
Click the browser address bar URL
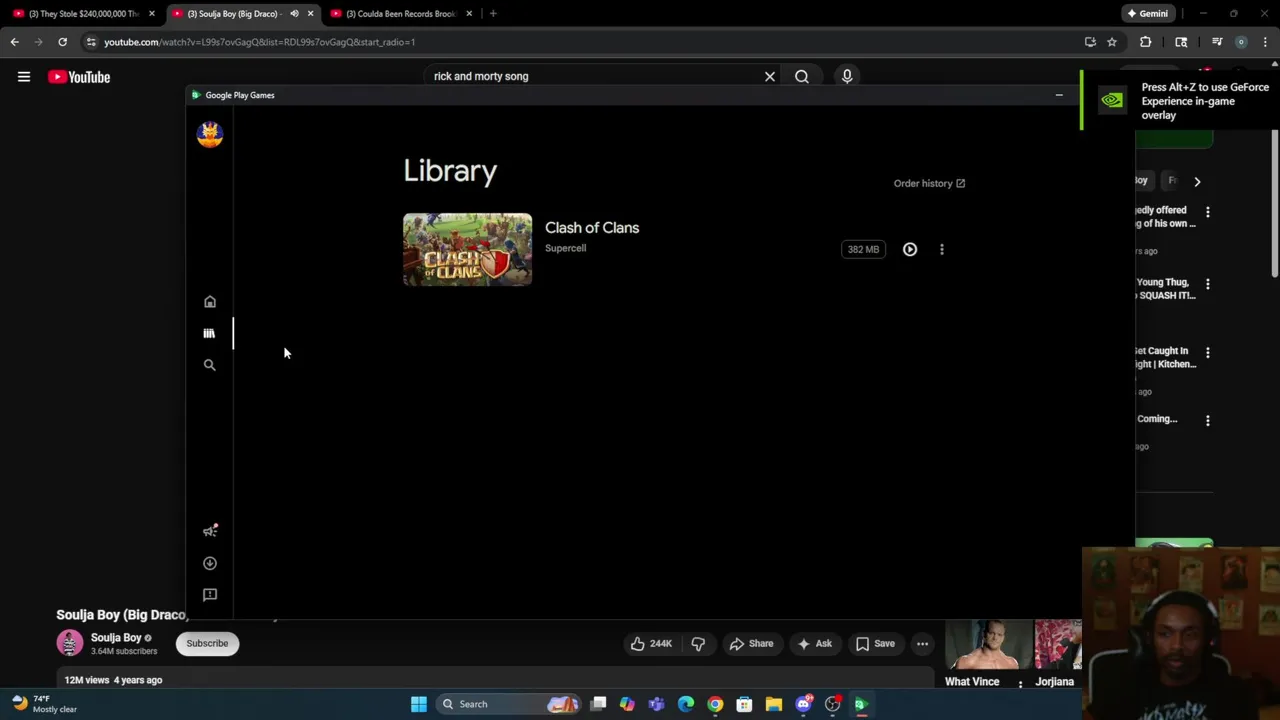pyautogui.click(x=260, y=42)
